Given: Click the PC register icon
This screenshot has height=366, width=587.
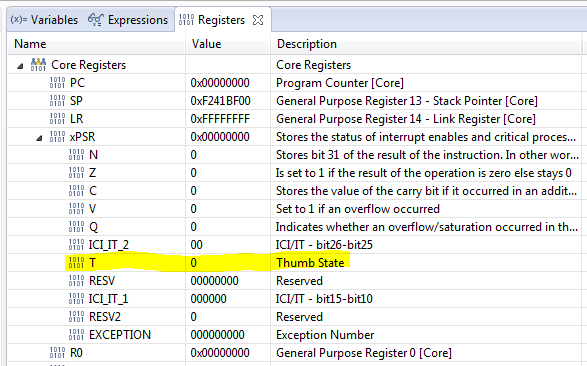Looking at the screenshot, I should (57, 83).
